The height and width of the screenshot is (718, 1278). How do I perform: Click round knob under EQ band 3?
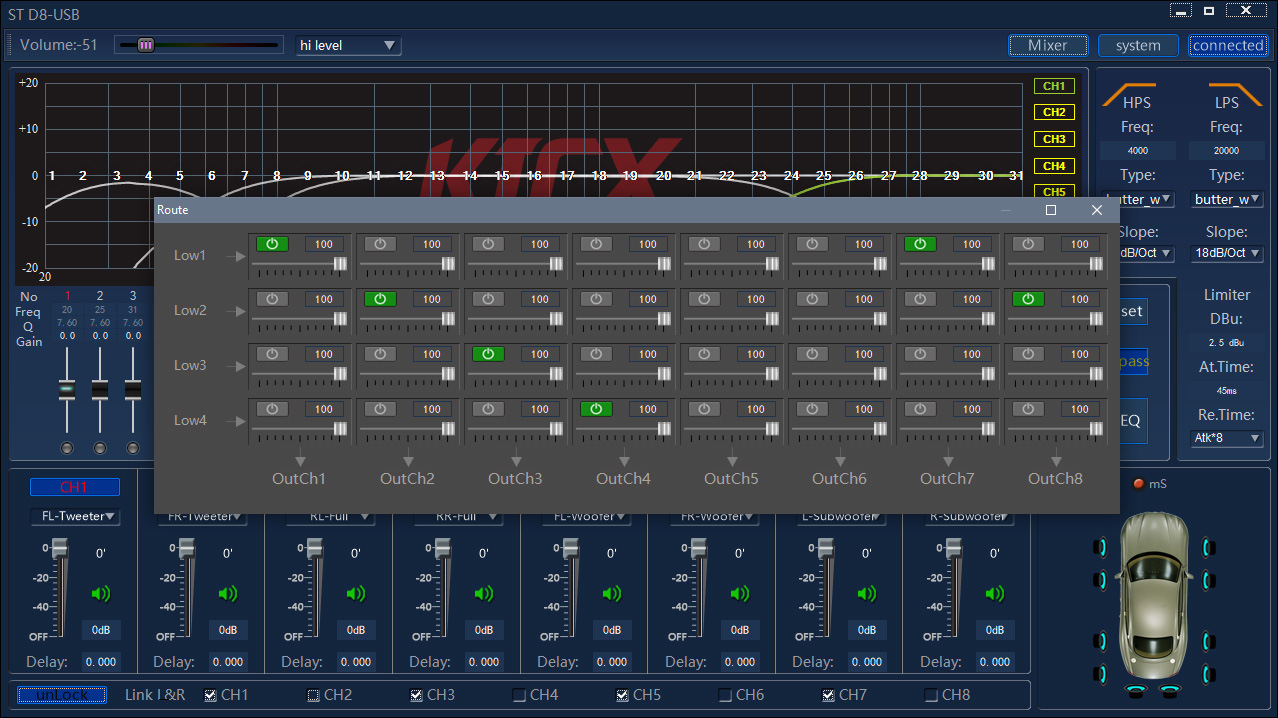[132, 447]
